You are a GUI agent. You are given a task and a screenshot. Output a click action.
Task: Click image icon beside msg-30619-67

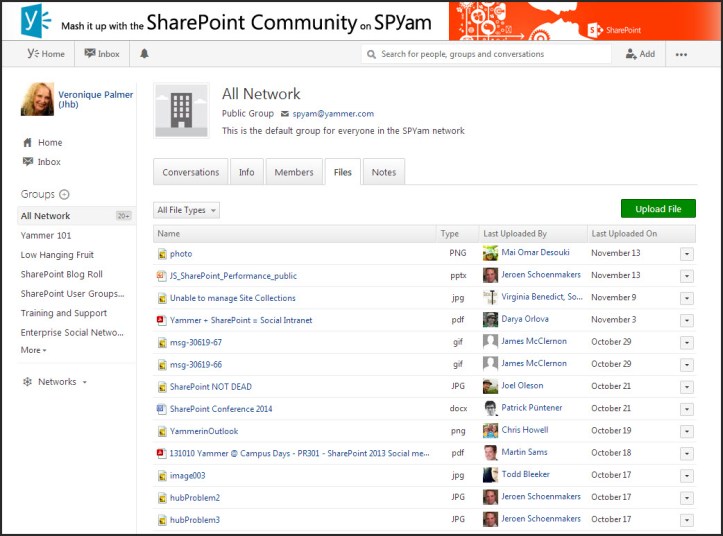click(162, 342)
